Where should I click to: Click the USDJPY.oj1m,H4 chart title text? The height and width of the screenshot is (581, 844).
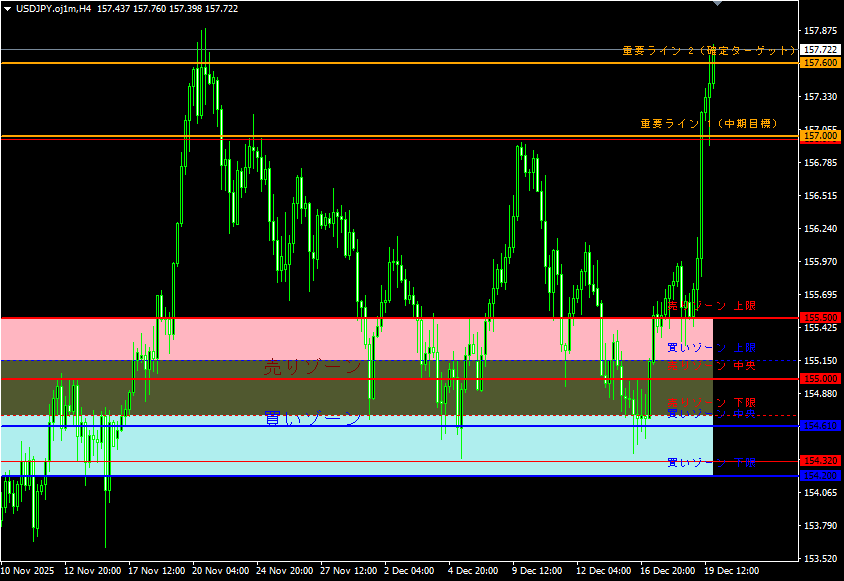[54, 8]
